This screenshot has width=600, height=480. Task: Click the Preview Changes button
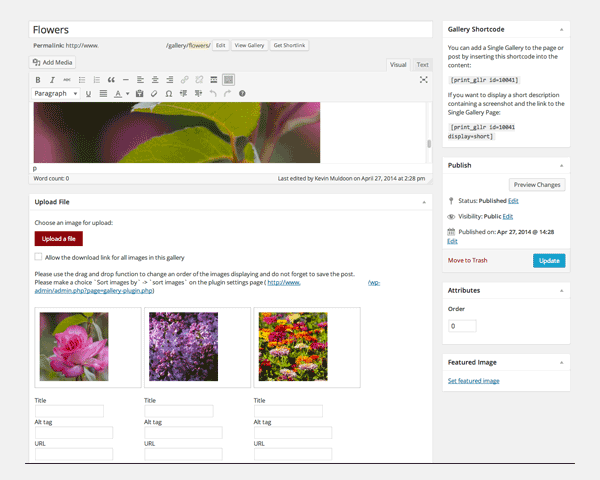537,185
